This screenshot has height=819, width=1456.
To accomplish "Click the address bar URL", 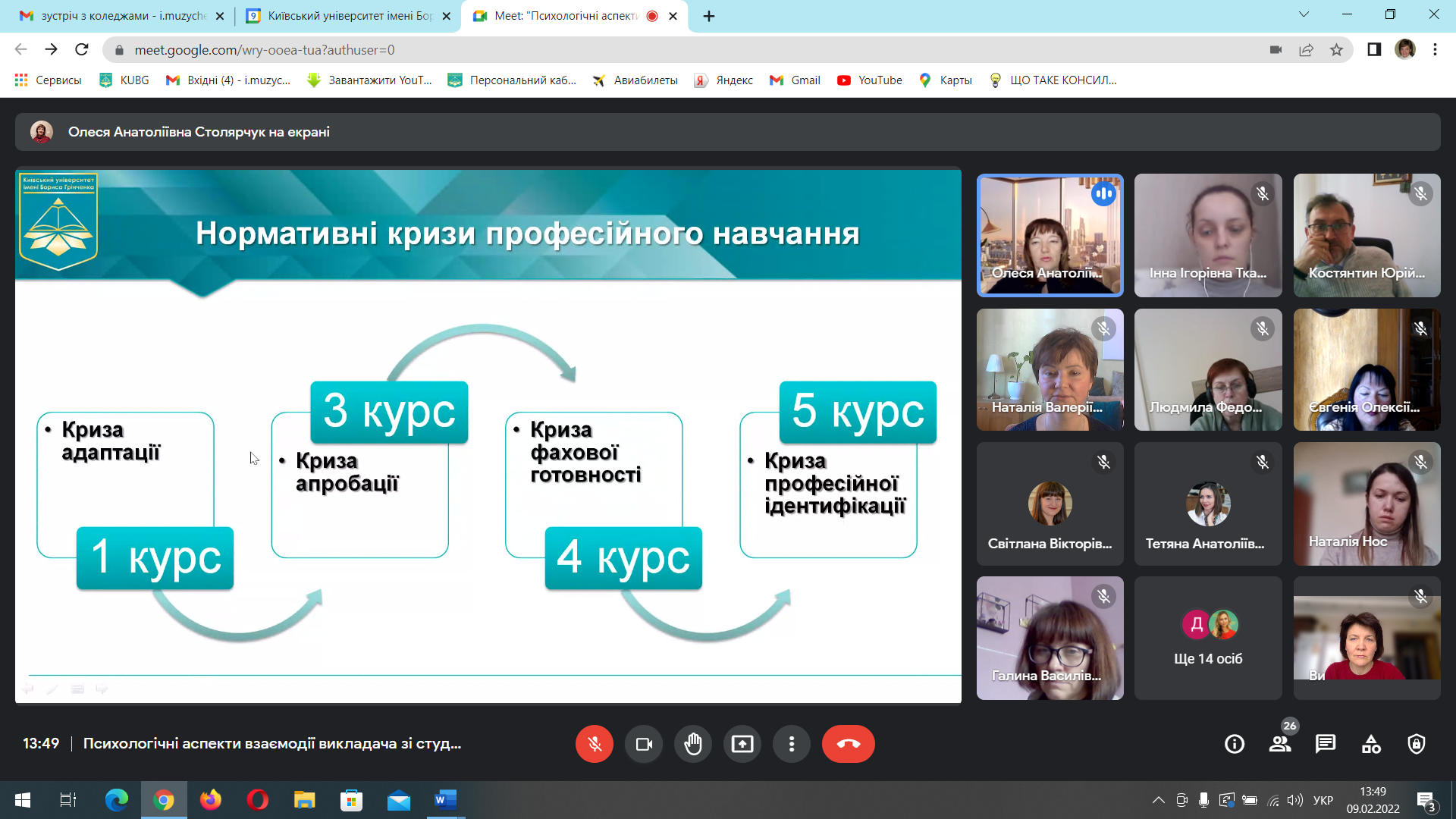I will pos(264,50).
